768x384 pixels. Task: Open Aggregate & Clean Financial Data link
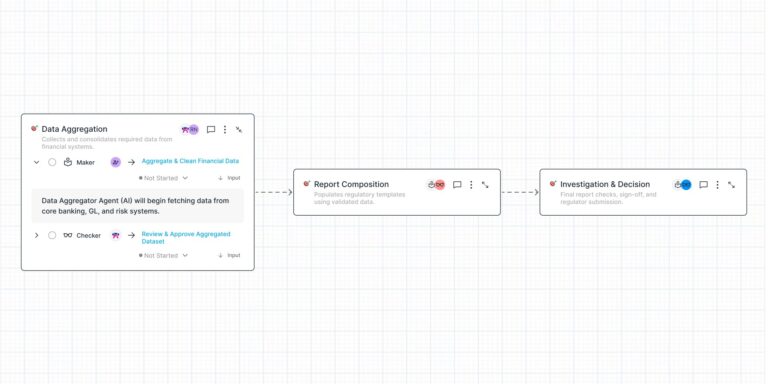[191, 161]
